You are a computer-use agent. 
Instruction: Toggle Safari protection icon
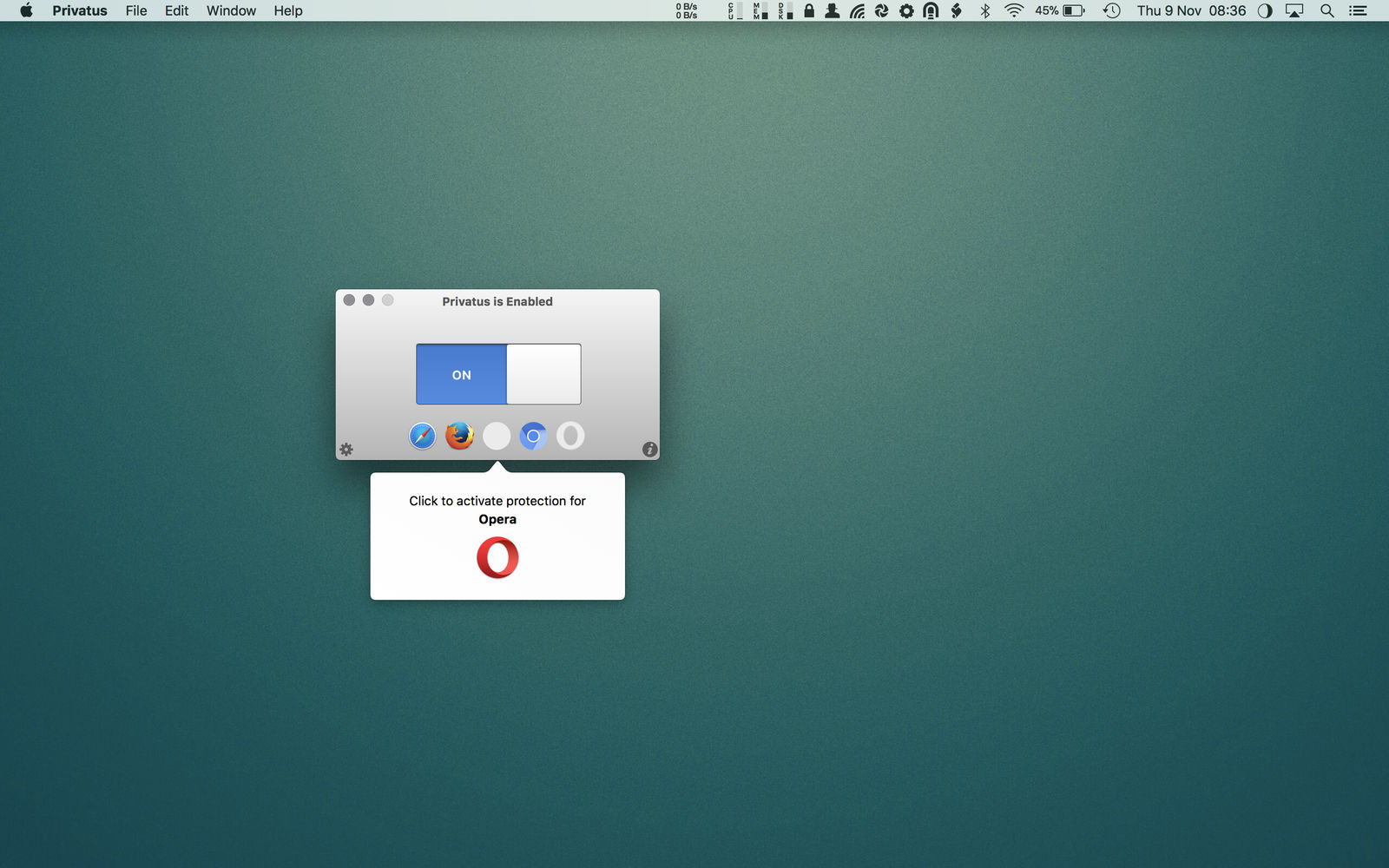(x=423, y=436)
